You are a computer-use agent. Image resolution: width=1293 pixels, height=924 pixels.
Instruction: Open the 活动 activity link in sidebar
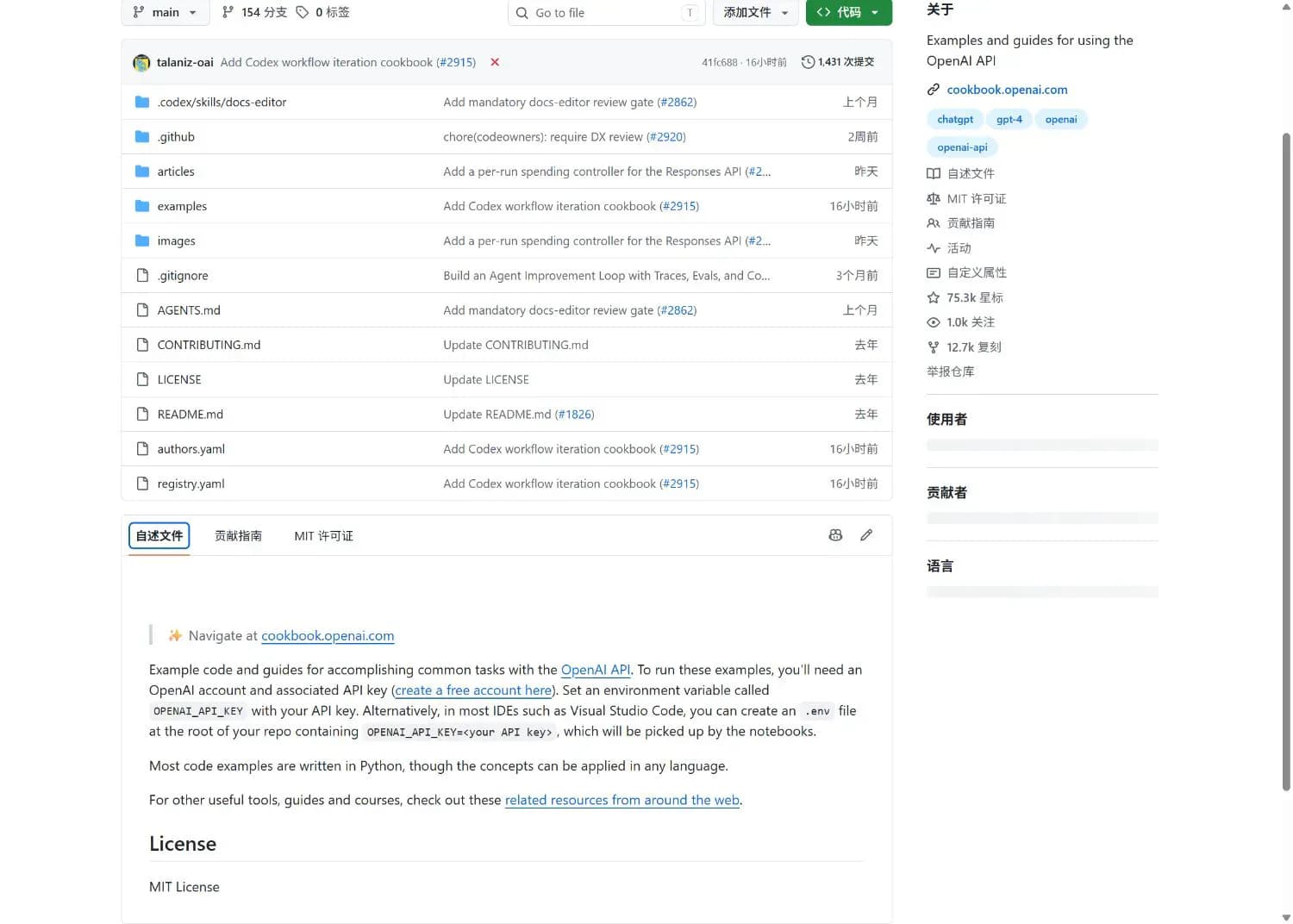[x=959, y=248]
